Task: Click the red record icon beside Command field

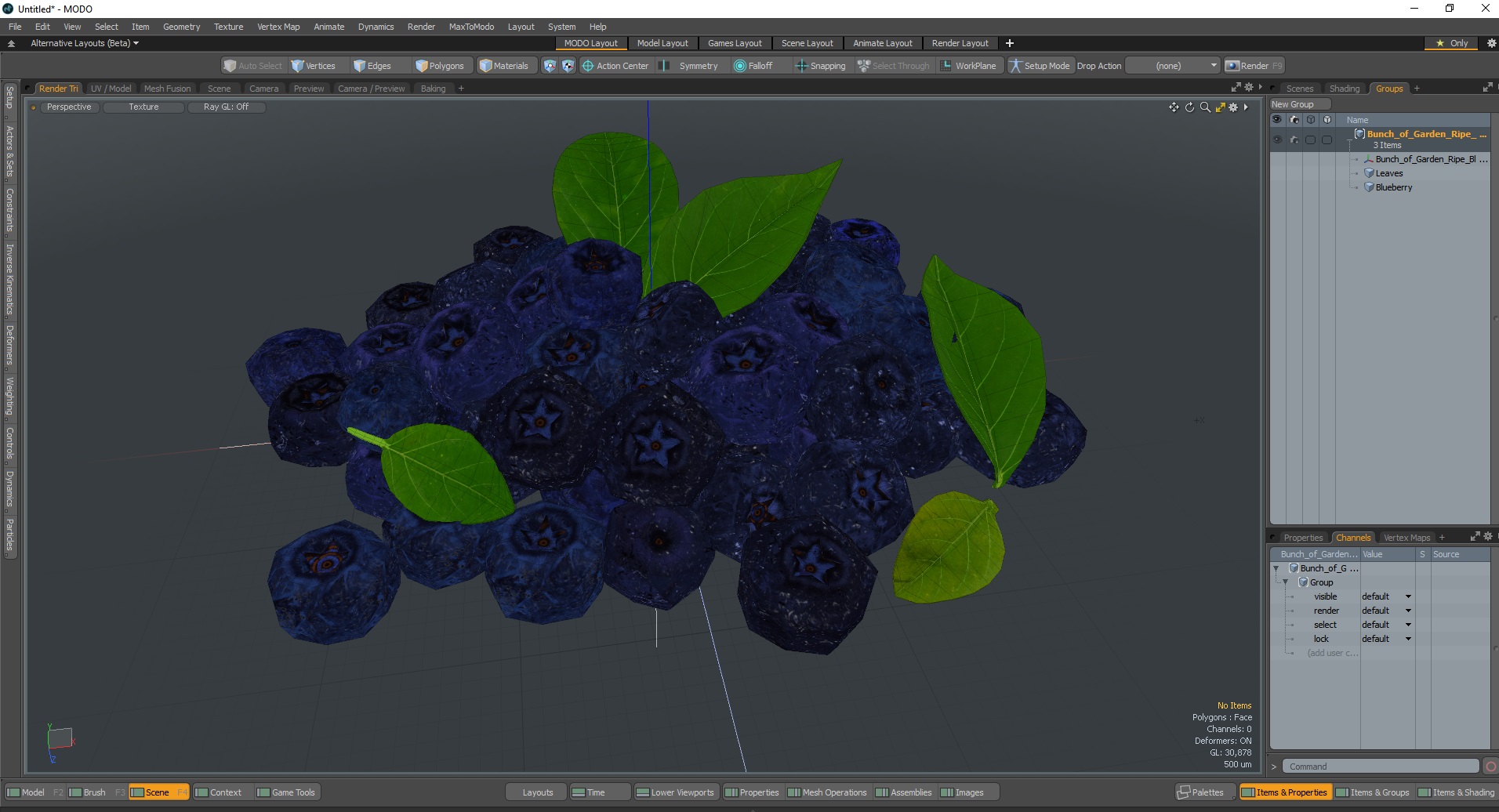Action: (1490, 767)
